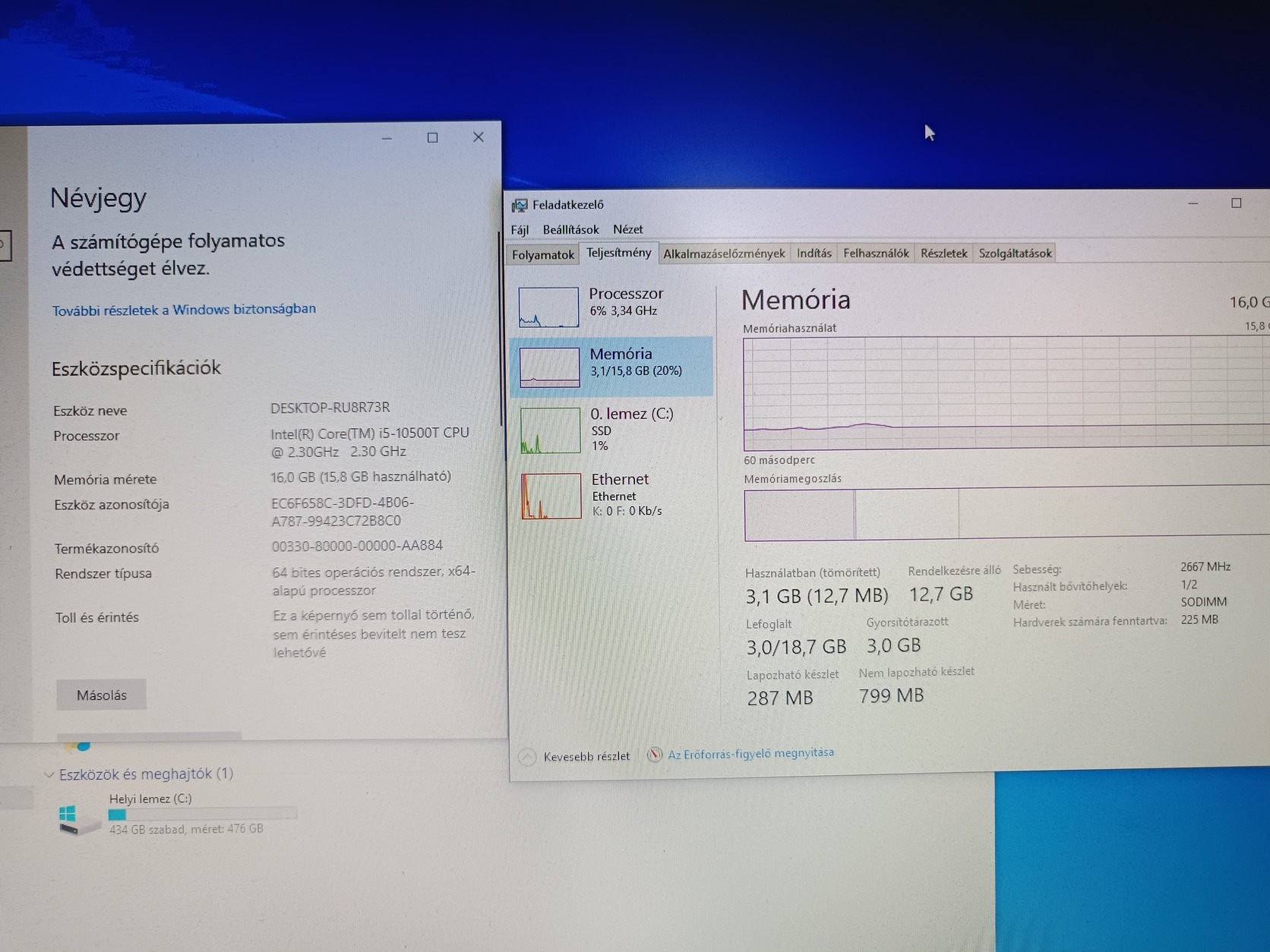Open the Beállítások menu in Task Manager
1270x952 pixels.
[570, 229]
